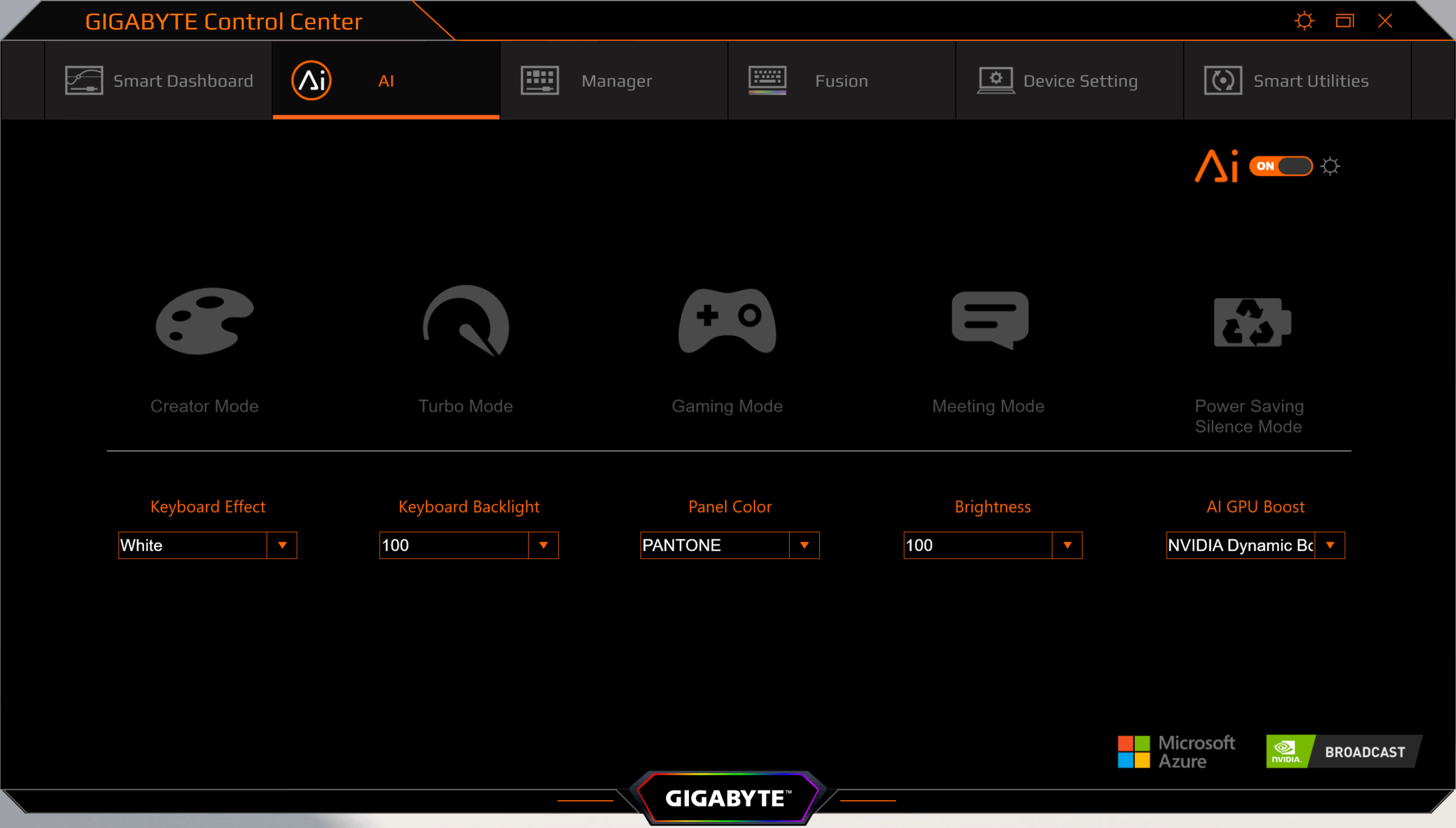Switch to the Smart Dashboard tab

click(x=159, y=81)
